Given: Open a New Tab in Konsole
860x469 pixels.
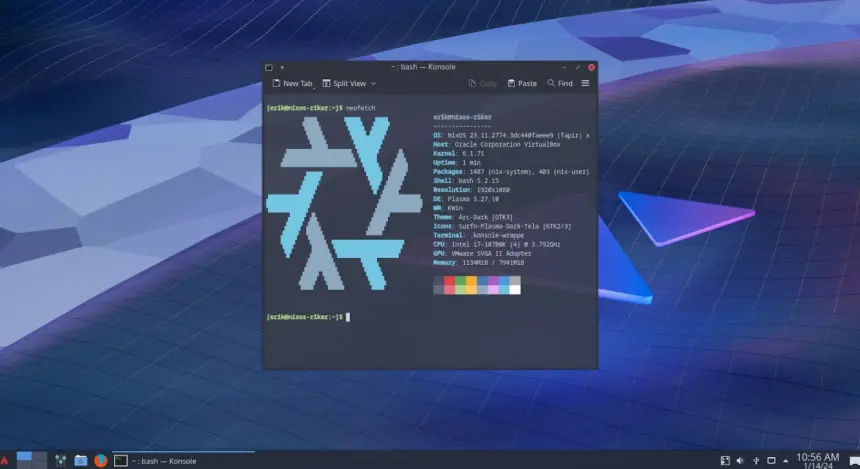Looking at the screenshot, I should pos(292,83).
